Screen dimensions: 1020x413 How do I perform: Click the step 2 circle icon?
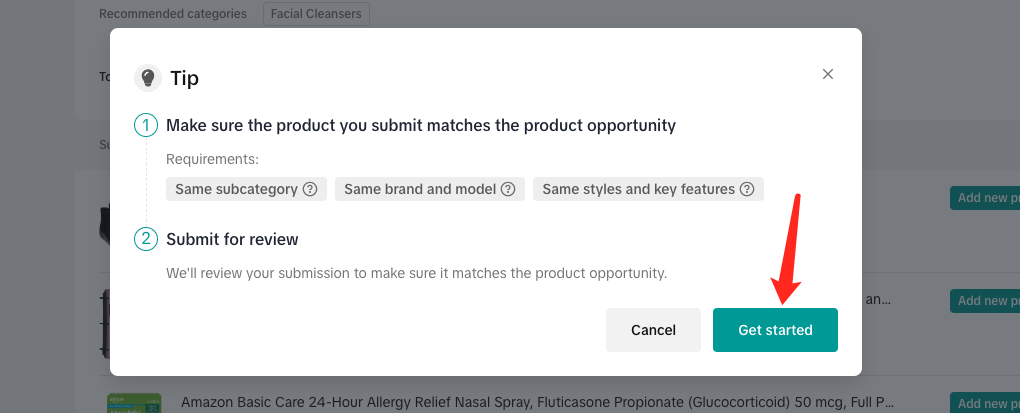pos(146,240)
